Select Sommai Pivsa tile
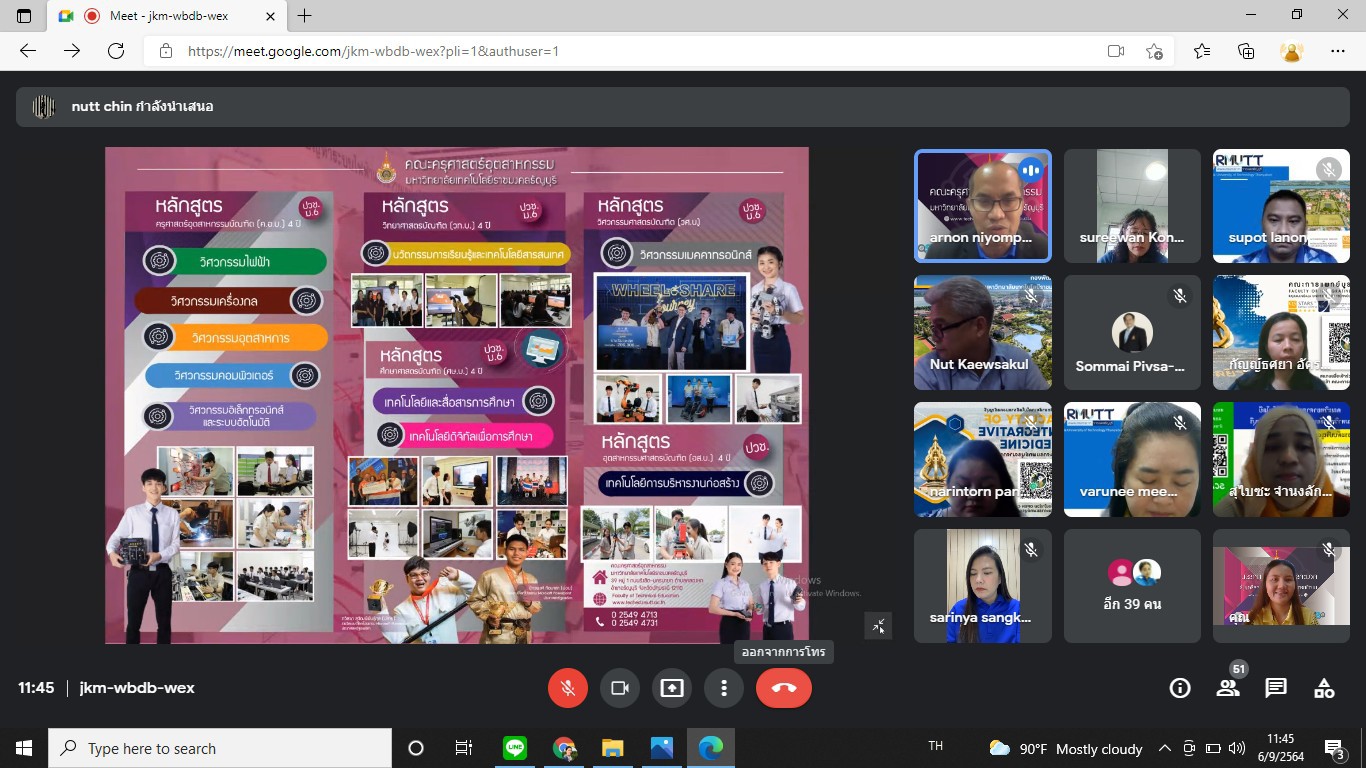1366x768 pixels. pyautogui.click(x=1132, y=332)
